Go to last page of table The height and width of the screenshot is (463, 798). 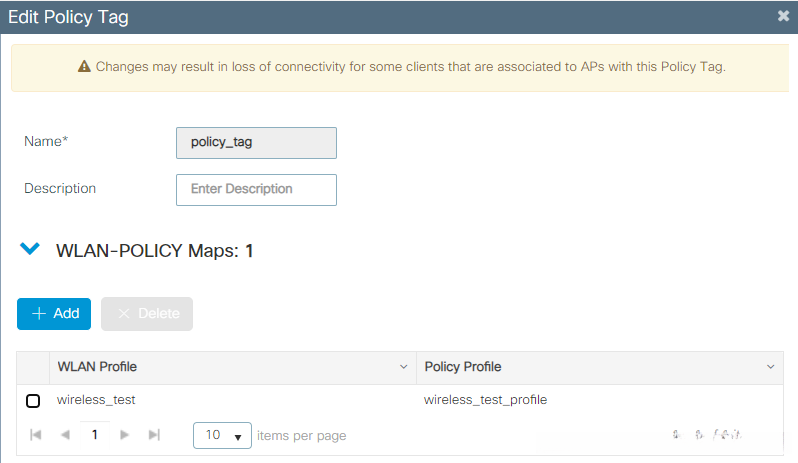(x=154, y=435)
